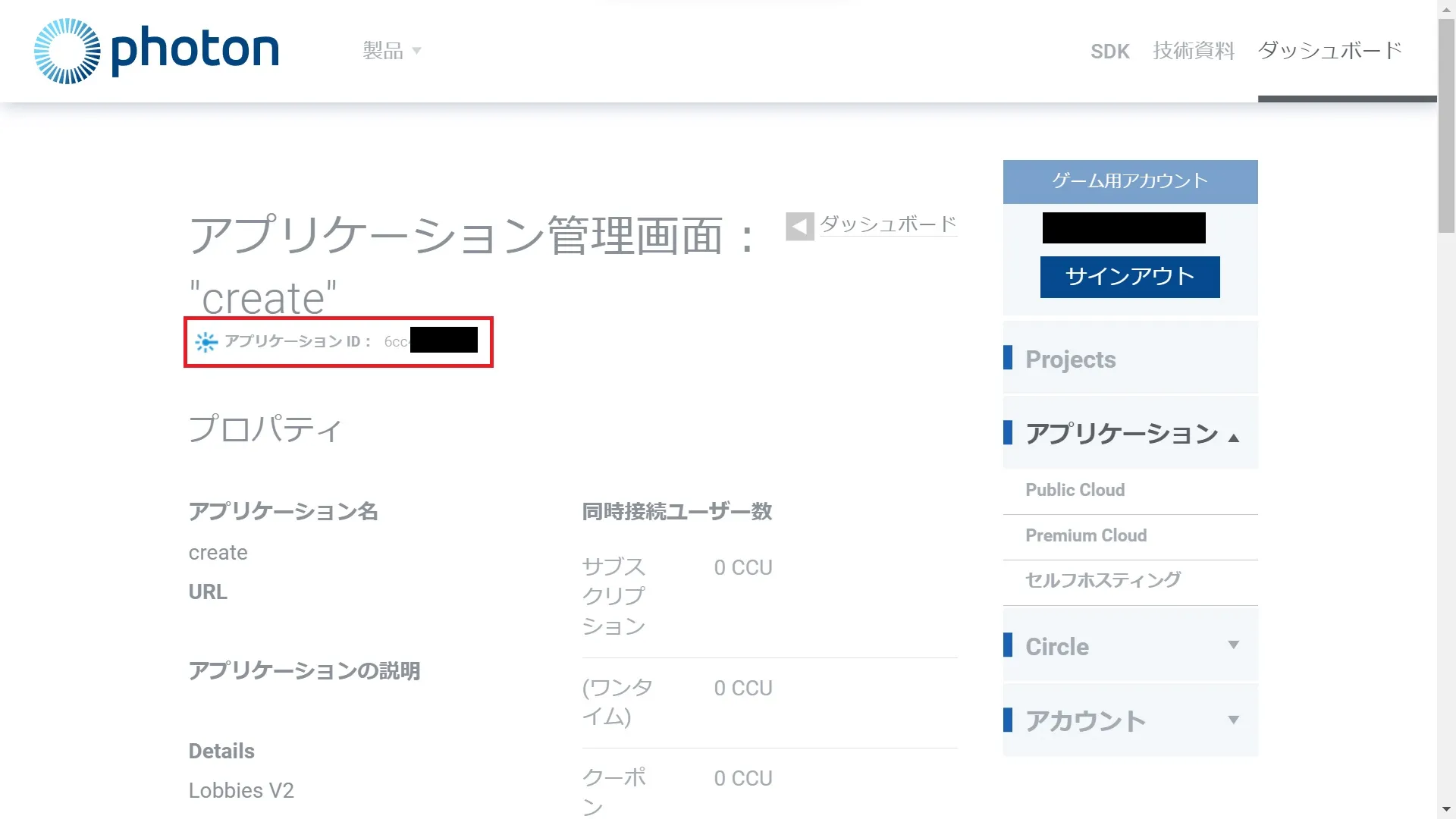Collapse the アプリケーション sidebar section arrow
The height and width of the screenshot is (819, 1456).
click(1234, 438)
